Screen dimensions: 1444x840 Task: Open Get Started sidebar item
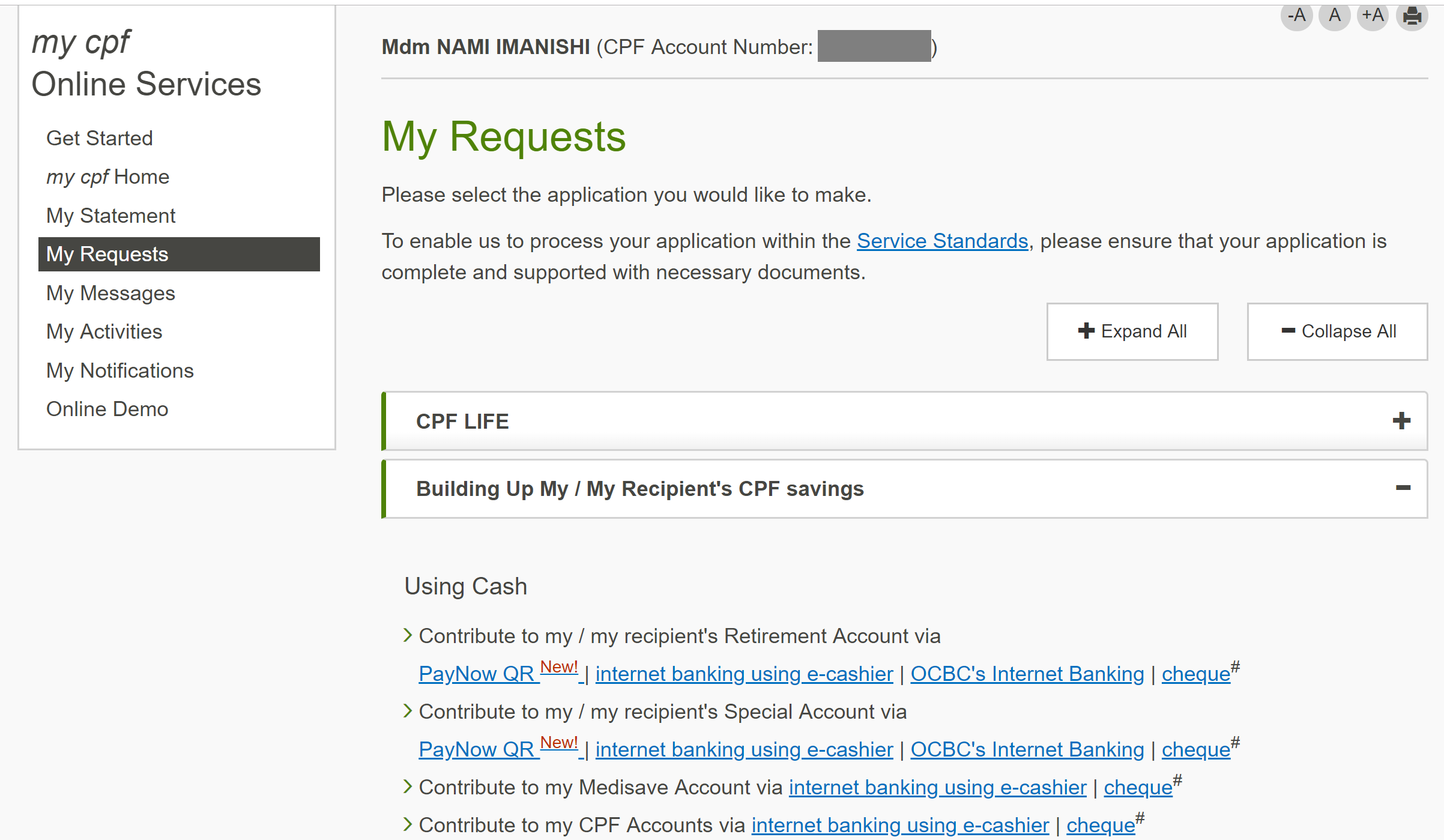99,138
